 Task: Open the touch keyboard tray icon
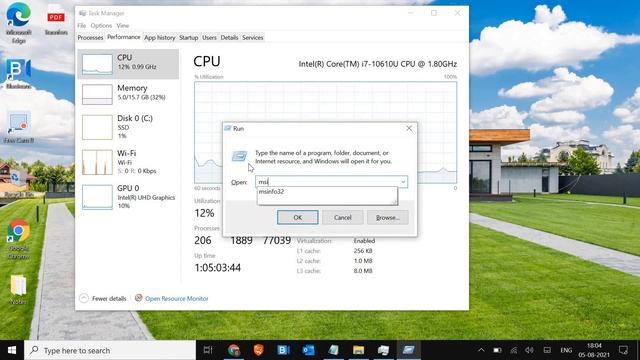[x=547, y=350]
